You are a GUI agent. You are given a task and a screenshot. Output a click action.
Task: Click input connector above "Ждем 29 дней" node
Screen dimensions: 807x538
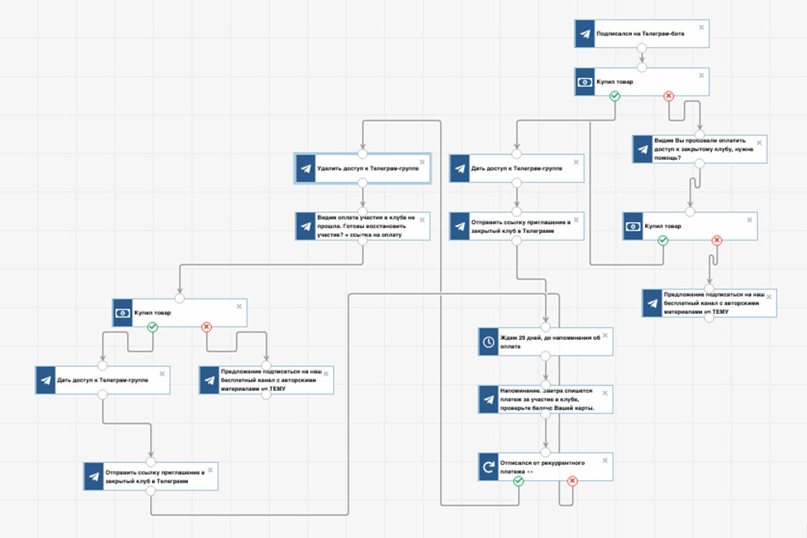[545, 327]
